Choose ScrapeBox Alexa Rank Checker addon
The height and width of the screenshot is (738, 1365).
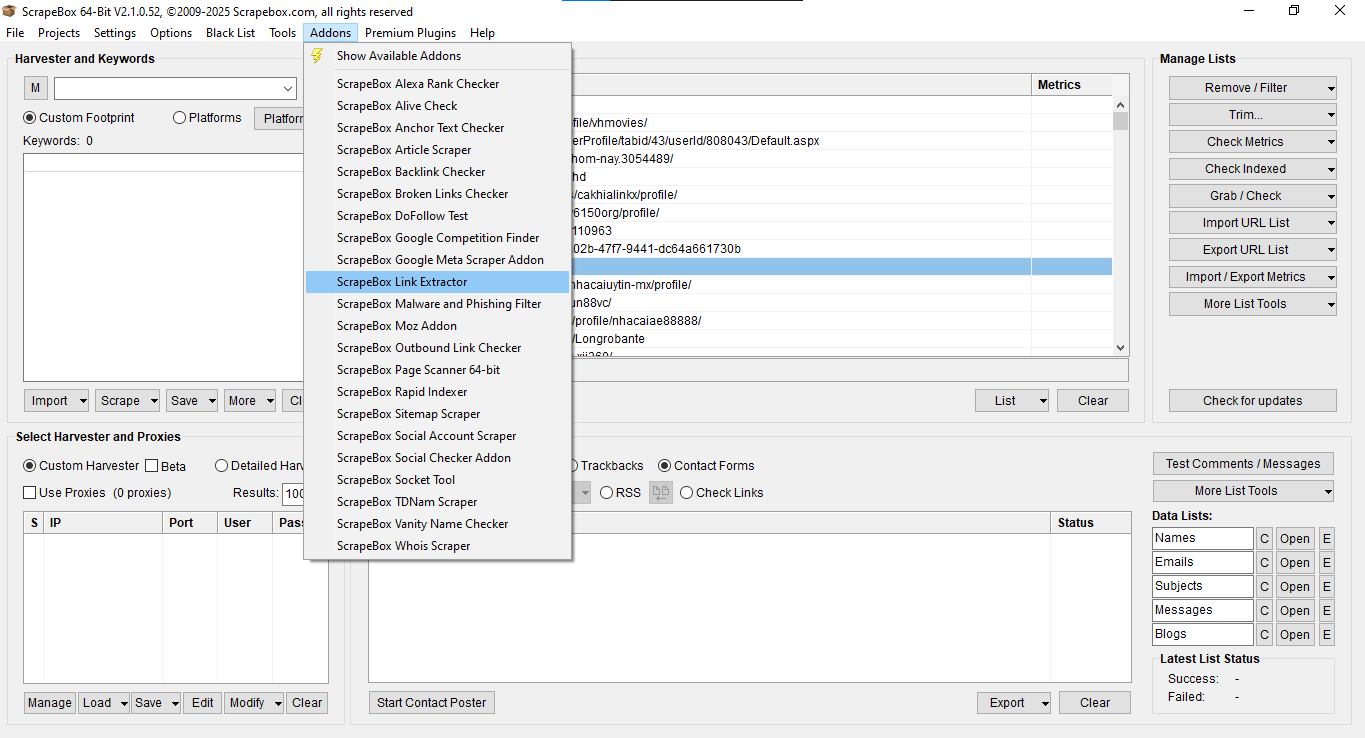click(x=437, y=84)
